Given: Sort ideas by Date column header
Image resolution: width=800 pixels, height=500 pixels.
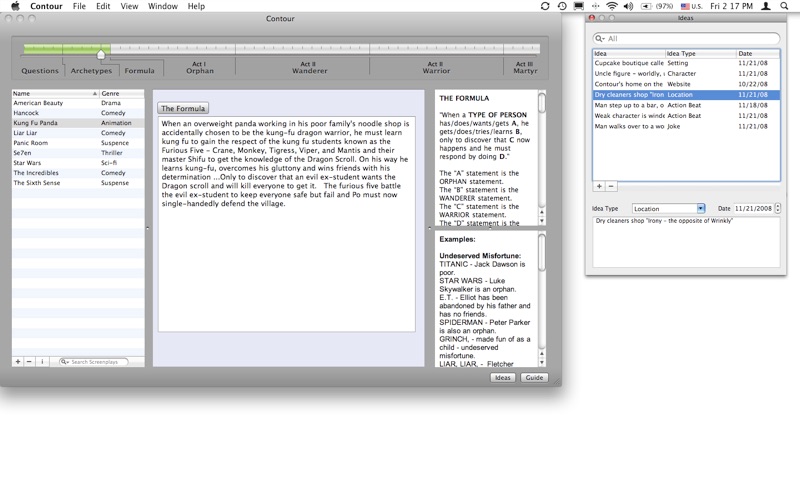Looking at the screenshot, I should point(758,53).
